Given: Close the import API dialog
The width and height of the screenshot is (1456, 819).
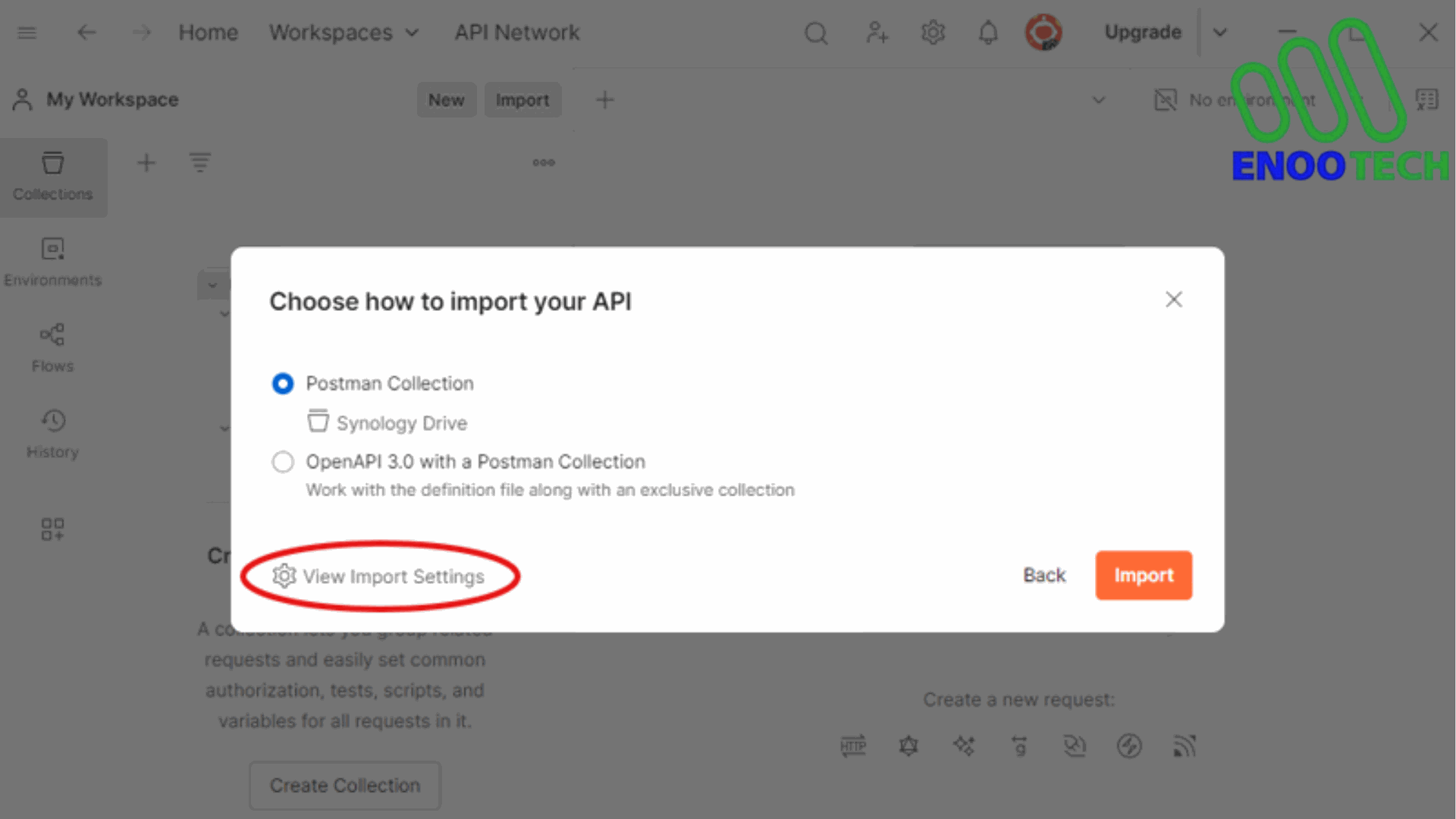Looking at the screenshot, I should [1174, 300].
